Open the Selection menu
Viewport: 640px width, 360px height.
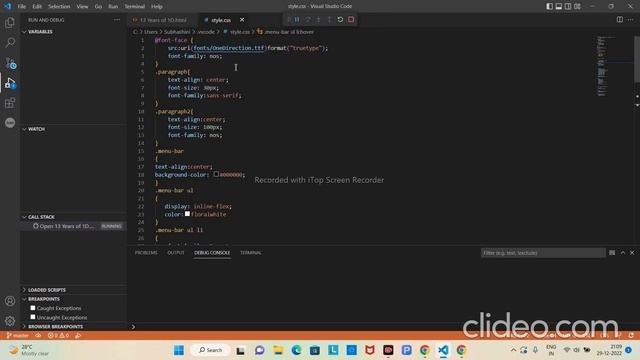[59, 6]
